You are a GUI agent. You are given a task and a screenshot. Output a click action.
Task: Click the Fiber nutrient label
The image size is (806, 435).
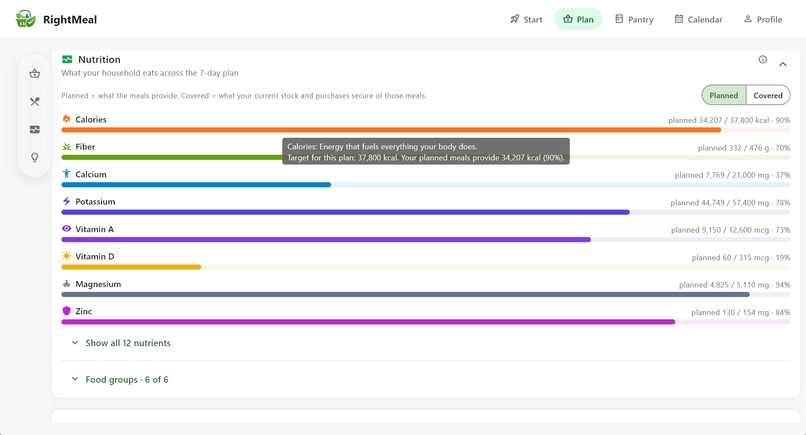click(x=85, y=147)
